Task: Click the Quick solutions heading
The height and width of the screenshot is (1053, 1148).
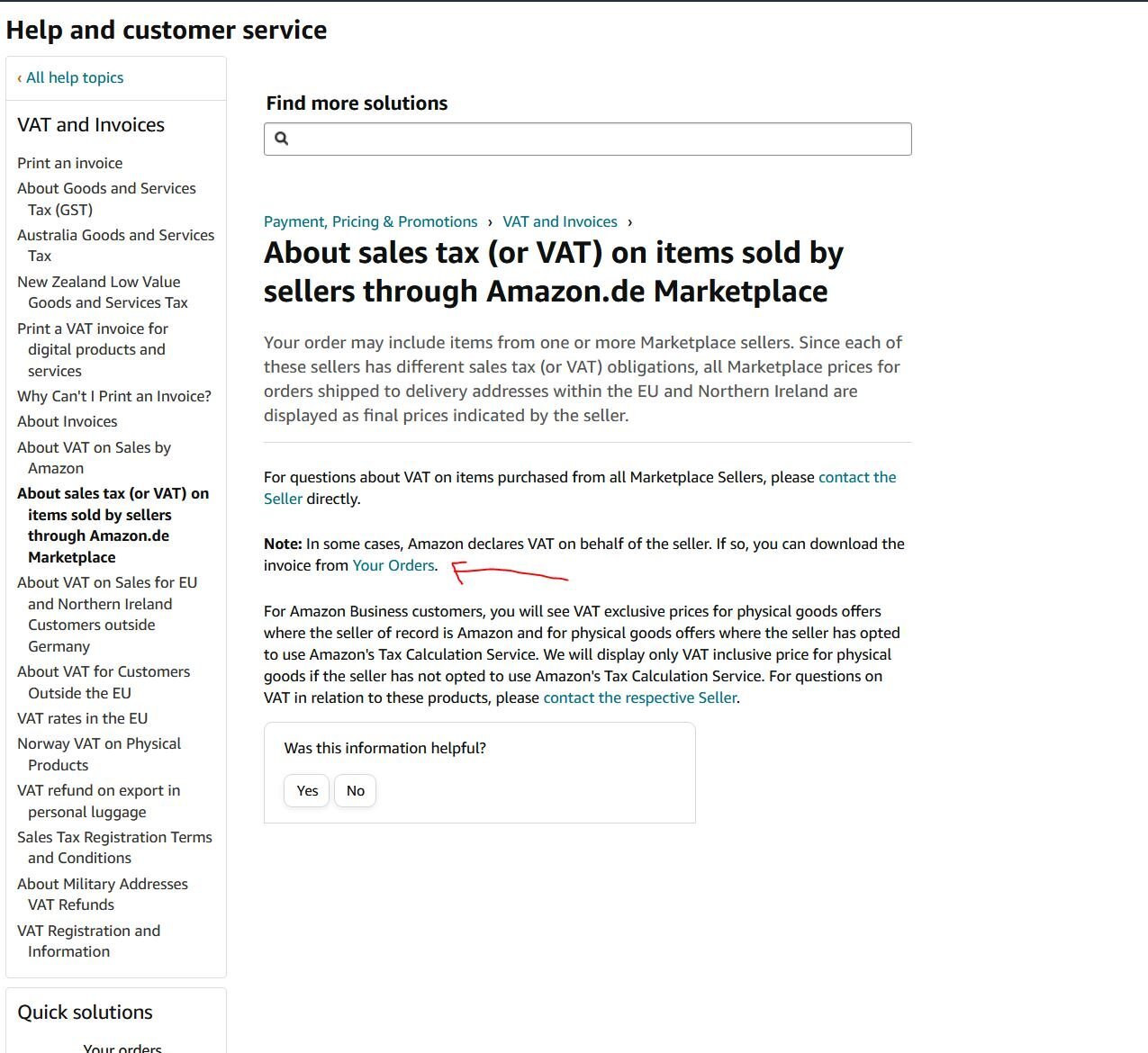Action: pyautogui.click(x=85, y=1012)
